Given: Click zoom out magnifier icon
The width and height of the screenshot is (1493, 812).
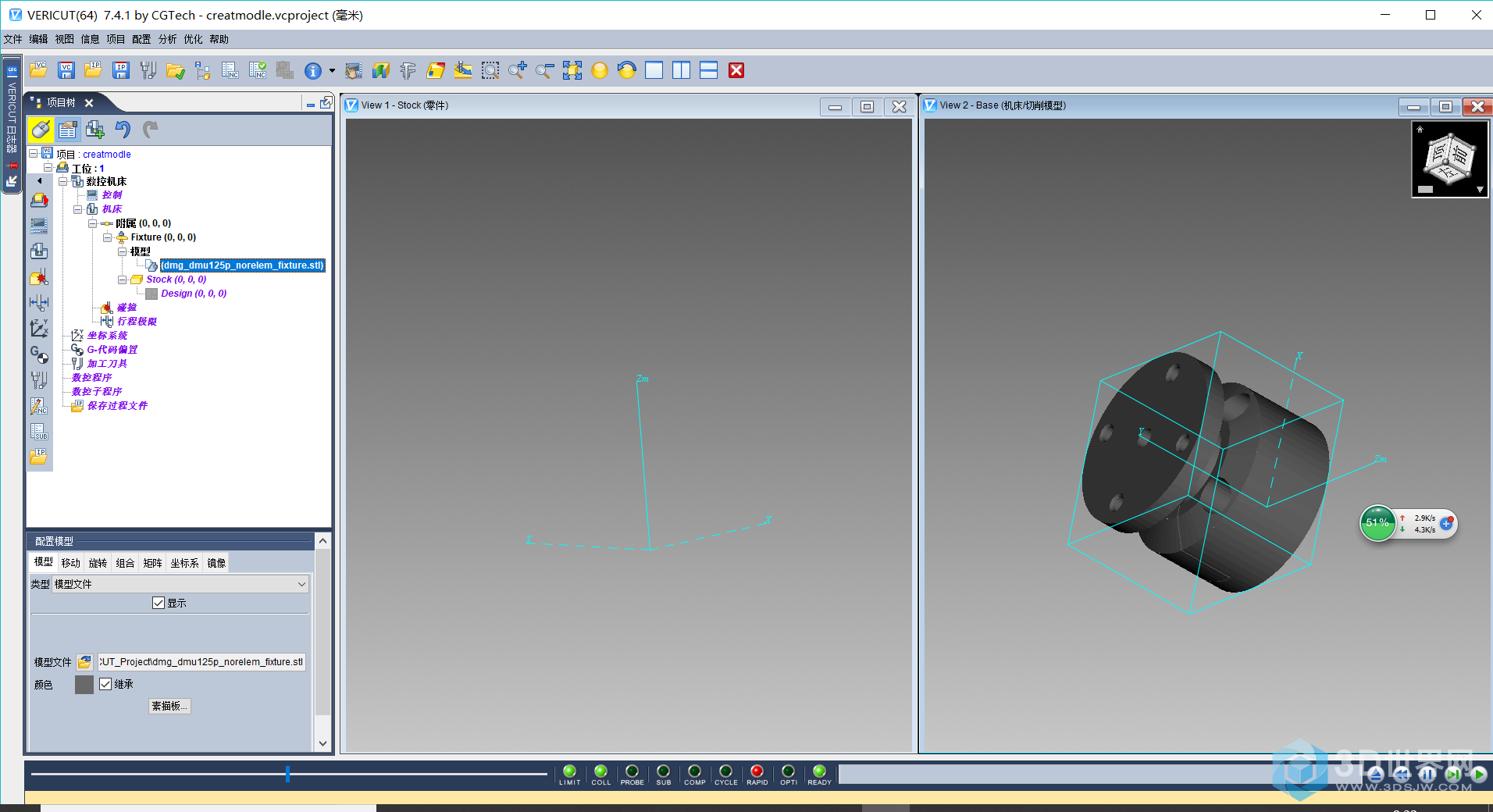Looking at the screenshot, I should click(545, 71).
